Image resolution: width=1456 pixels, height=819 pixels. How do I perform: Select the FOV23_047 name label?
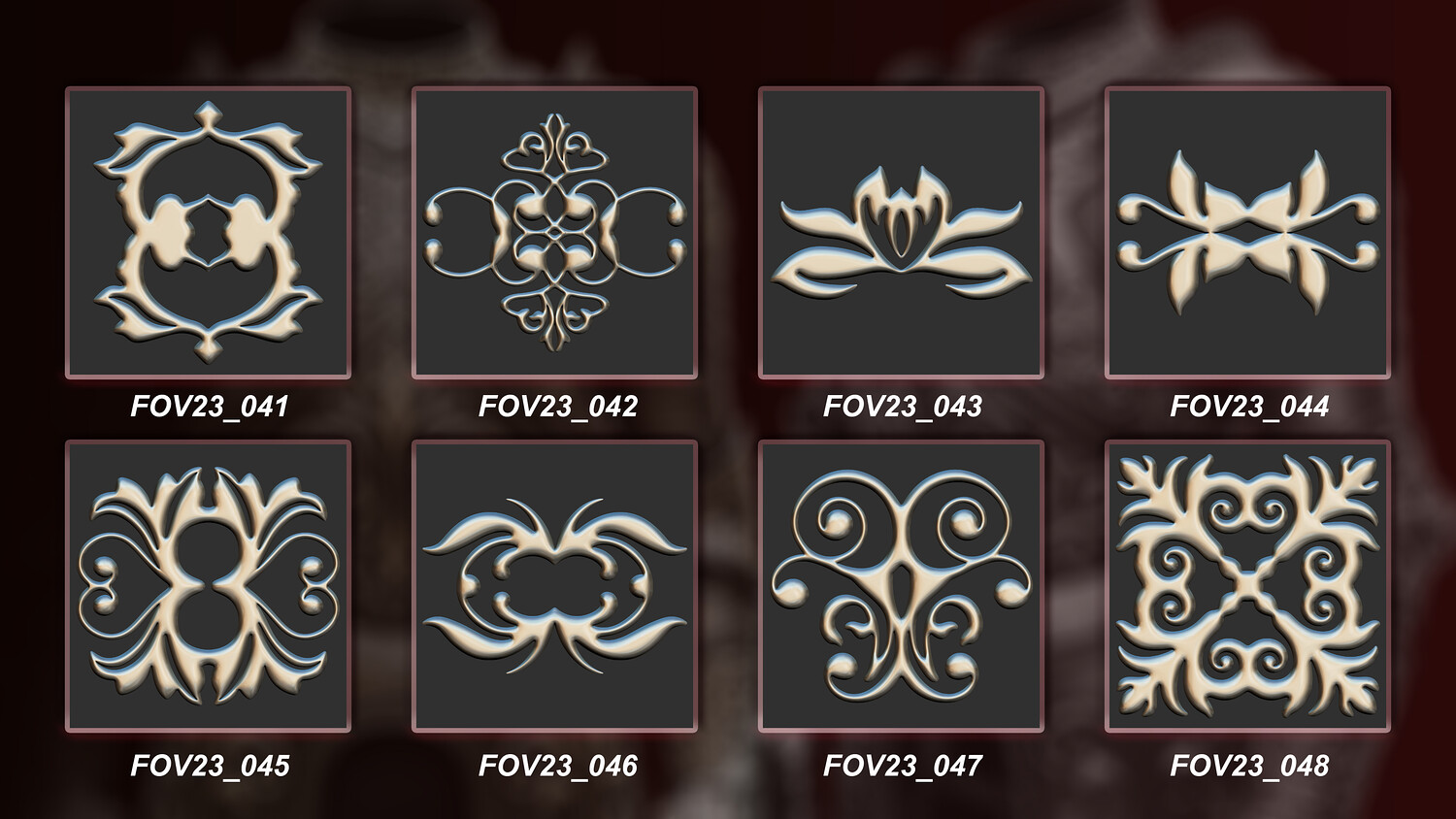pos(903,766)
